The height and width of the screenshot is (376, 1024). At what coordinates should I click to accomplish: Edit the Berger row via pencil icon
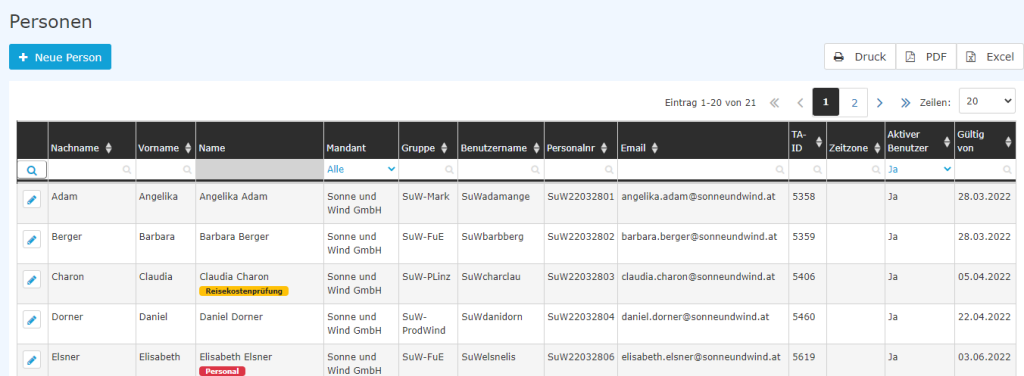click(x=31, y=240)
